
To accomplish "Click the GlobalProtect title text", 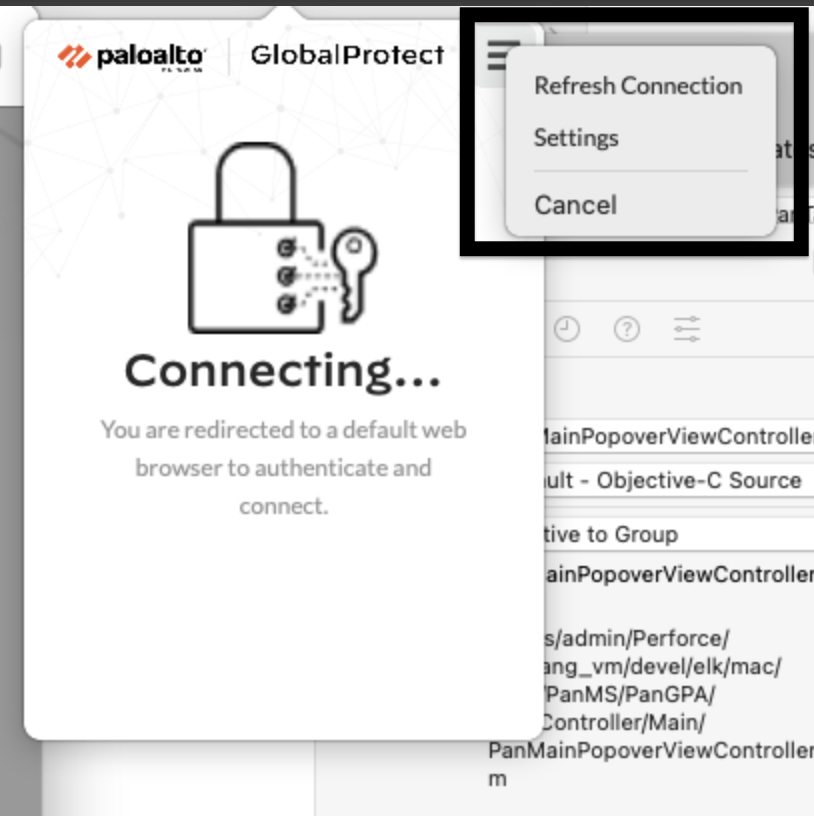I will pos(348,55).
